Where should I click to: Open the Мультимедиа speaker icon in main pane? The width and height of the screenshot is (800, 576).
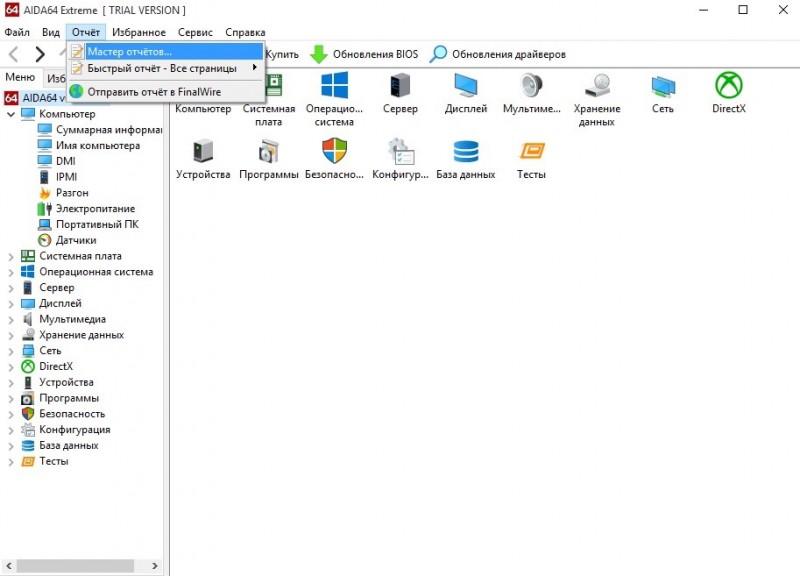point(532,85)
